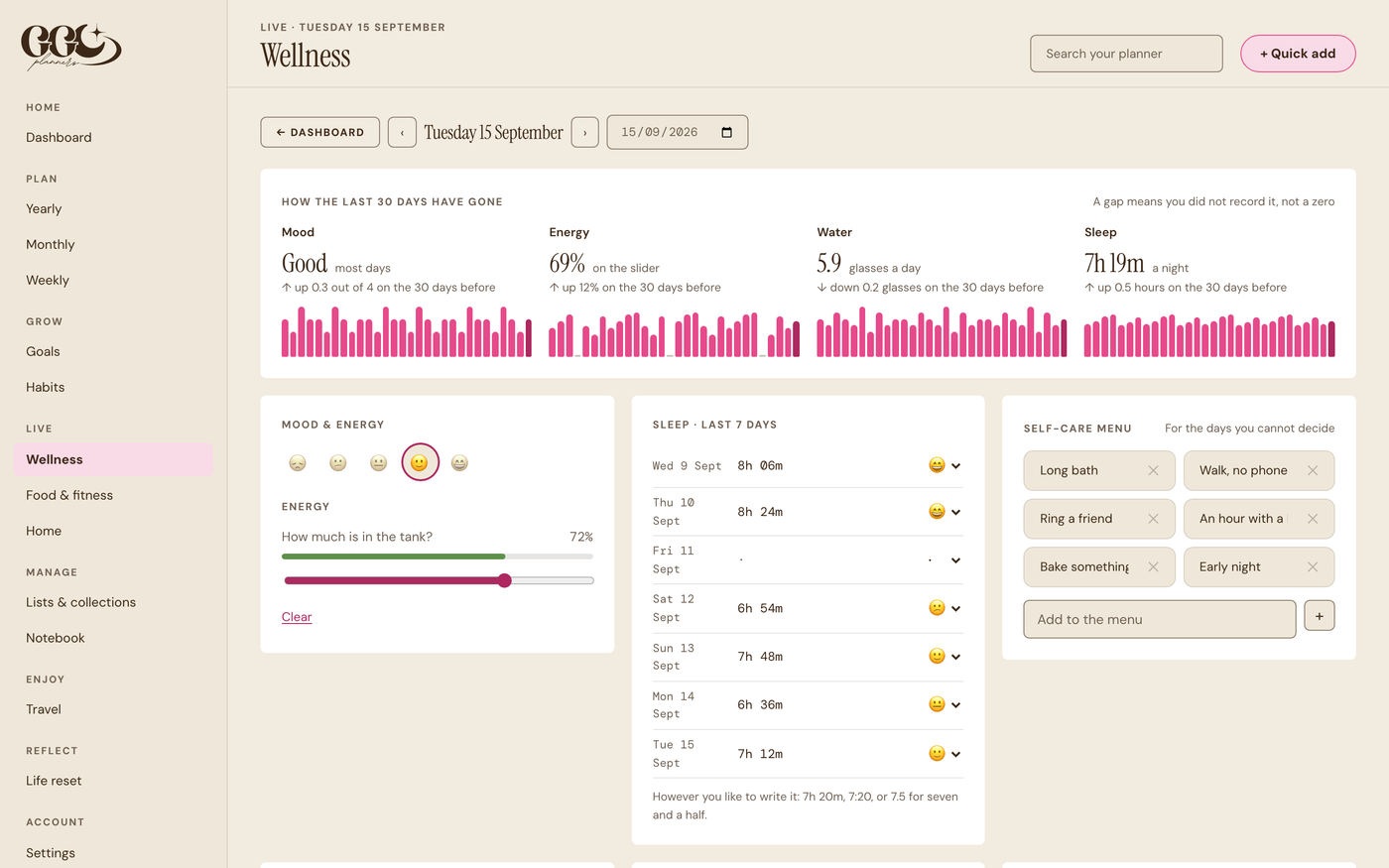Return via Dashboard back button

pyautogui.click(x=319, y=132)
